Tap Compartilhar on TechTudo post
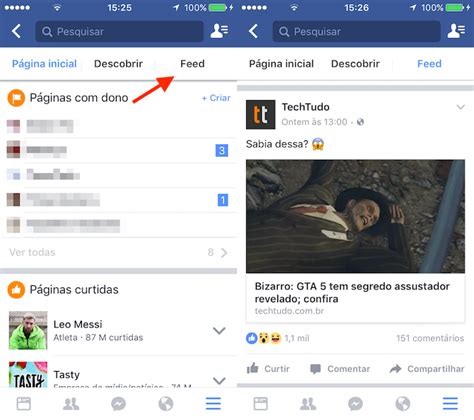474x420 pixels. pyautogui.click(x=427, y=369)
